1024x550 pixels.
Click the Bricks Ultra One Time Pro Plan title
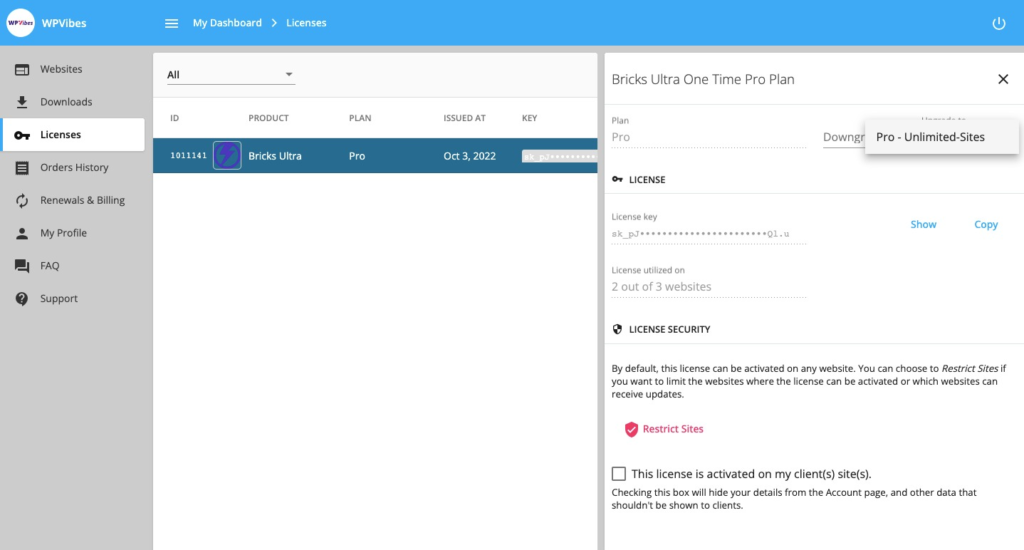click(x=703, y=80)
